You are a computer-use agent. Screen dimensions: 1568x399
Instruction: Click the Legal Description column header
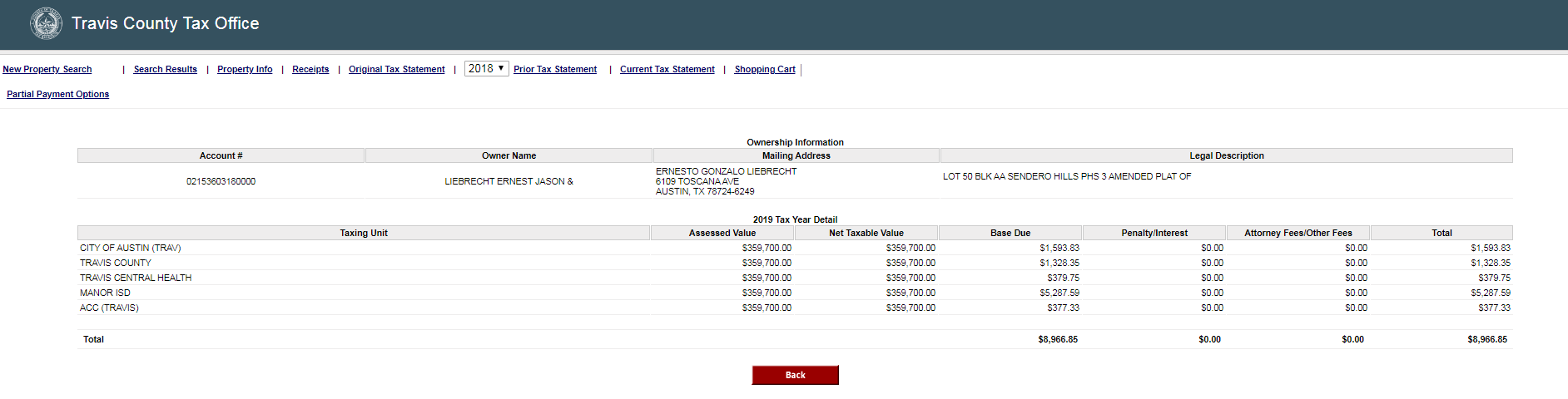pos(1227,155)
